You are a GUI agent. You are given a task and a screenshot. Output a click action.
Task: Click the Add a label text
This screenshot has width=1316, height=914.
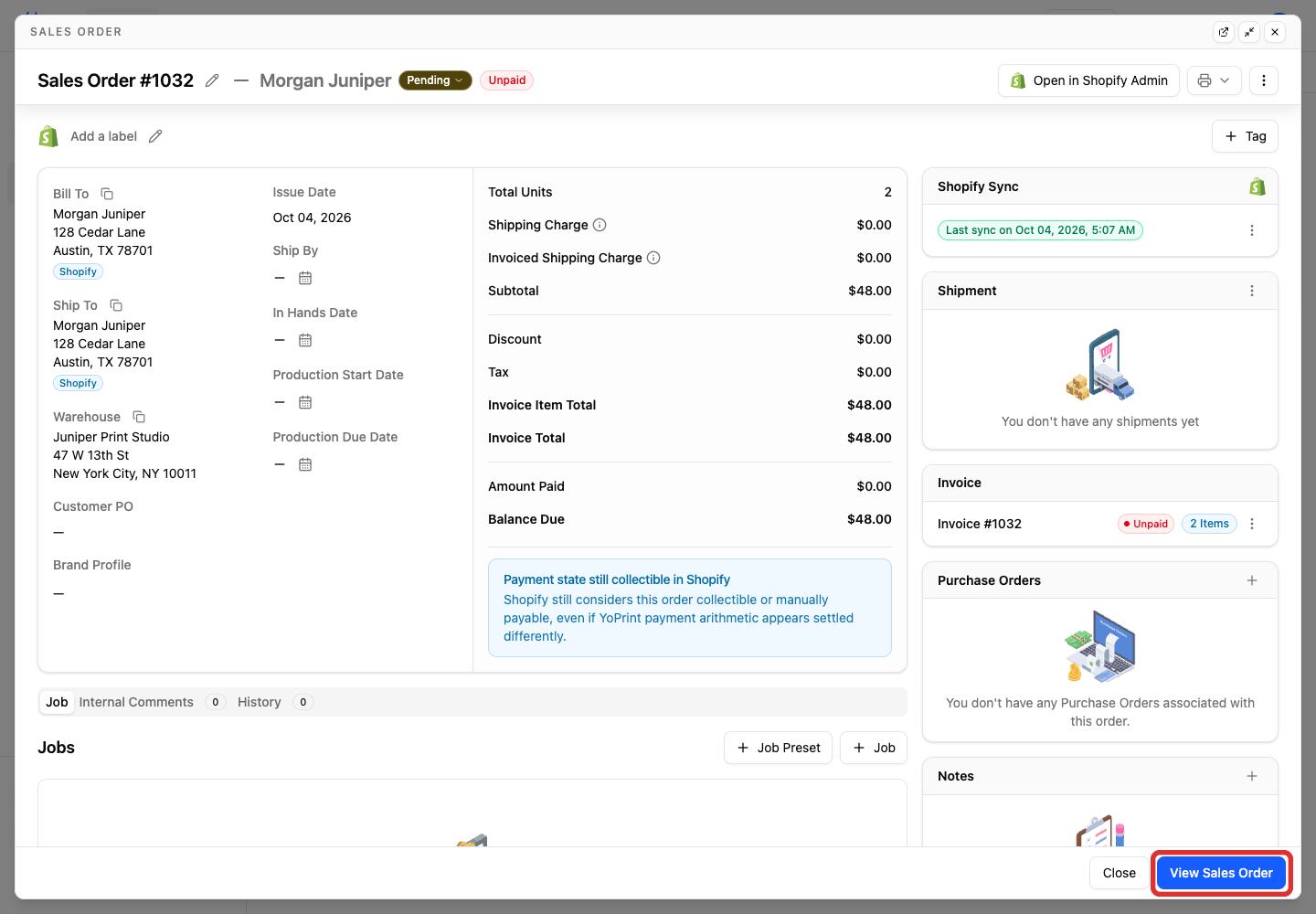click(103, 136)
